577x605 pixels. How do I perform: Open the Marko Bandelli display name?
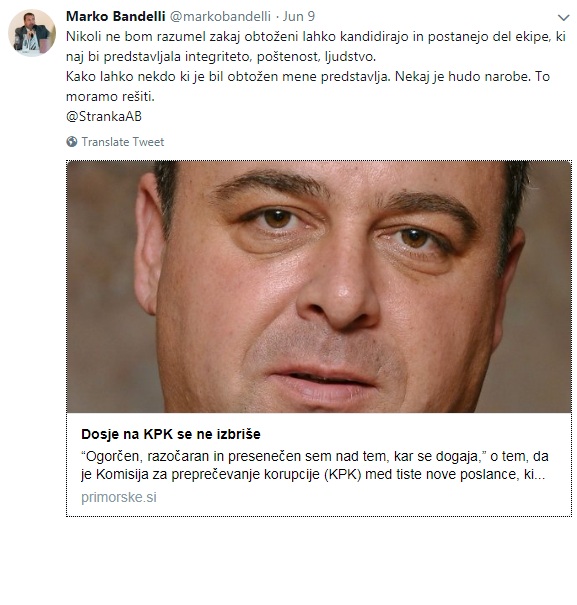click(x=115, y=16)
